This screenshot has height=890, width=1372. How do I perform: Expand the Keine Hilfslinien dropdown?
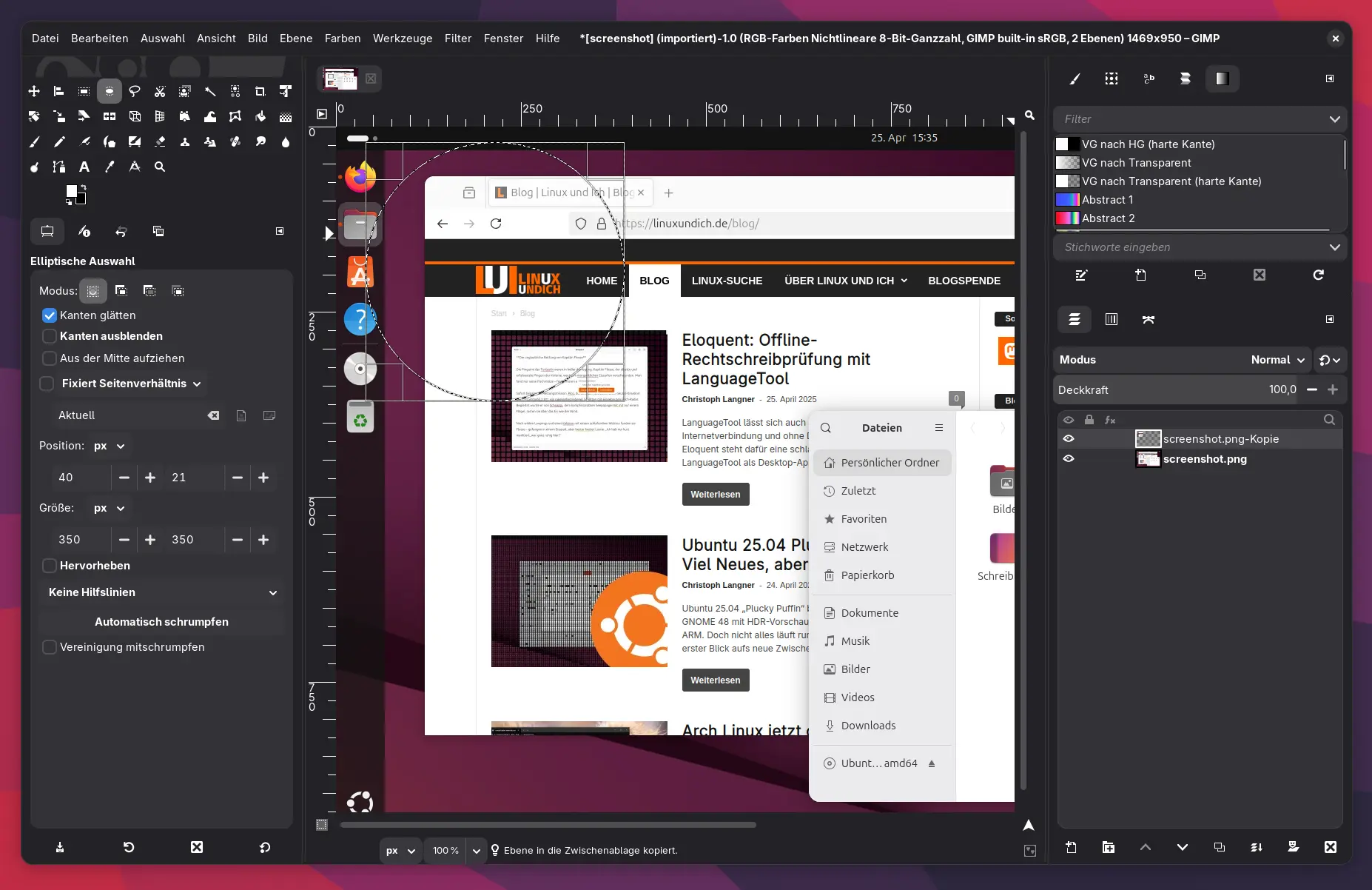coord(161,592)
